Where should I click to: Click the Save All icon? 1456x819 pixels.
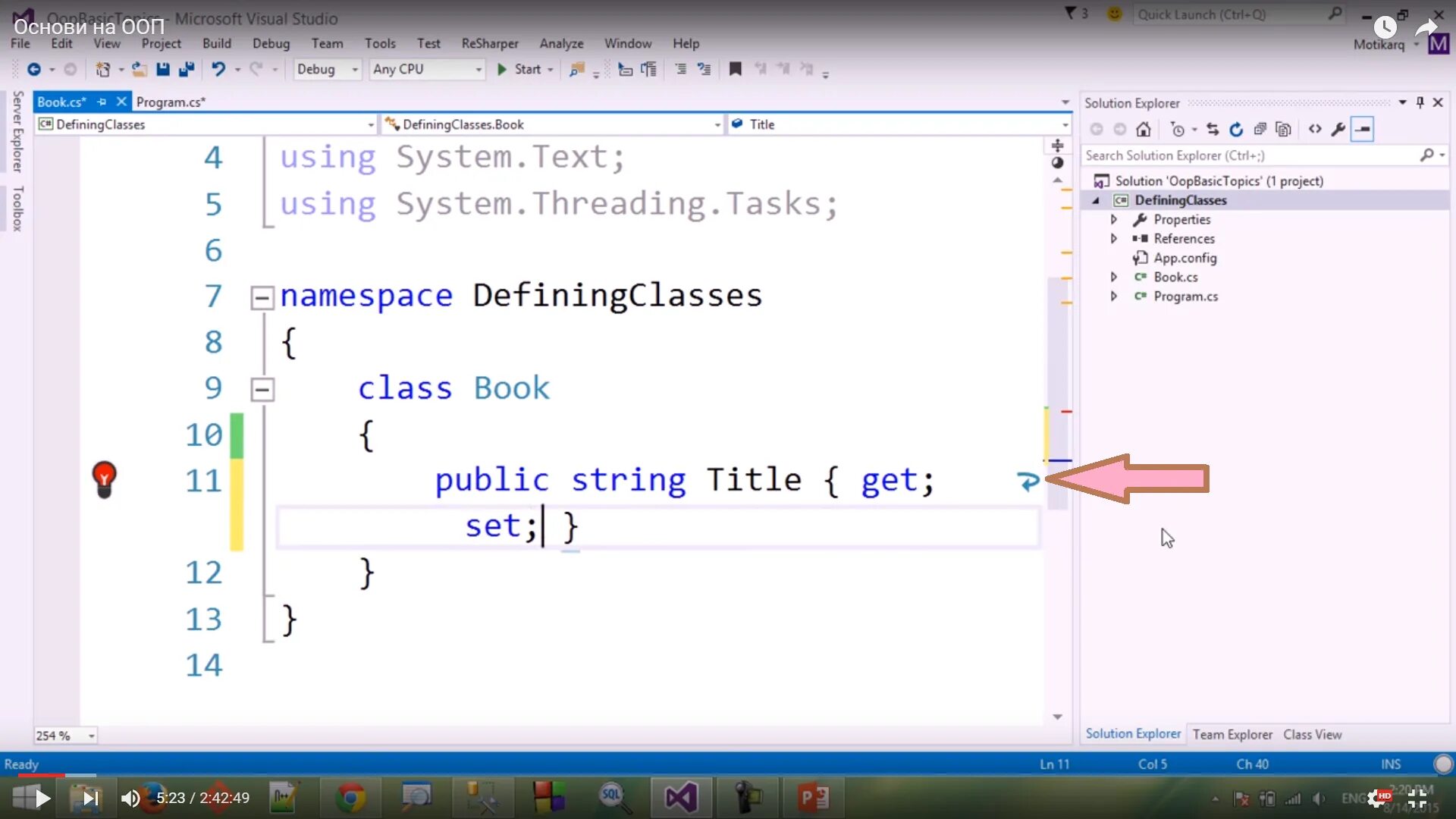tap(187, 70)
